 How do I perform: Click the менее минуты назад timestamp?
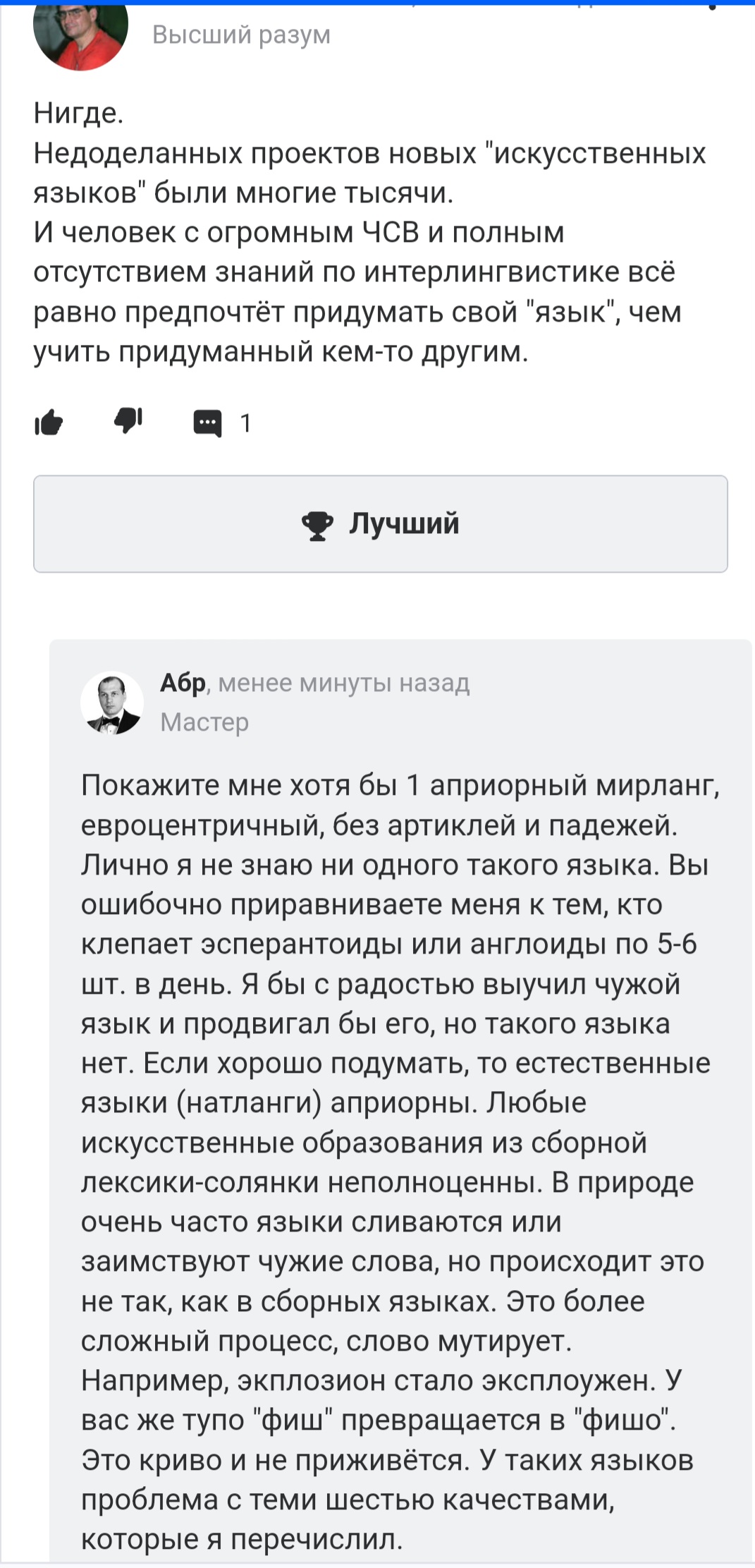344,683
